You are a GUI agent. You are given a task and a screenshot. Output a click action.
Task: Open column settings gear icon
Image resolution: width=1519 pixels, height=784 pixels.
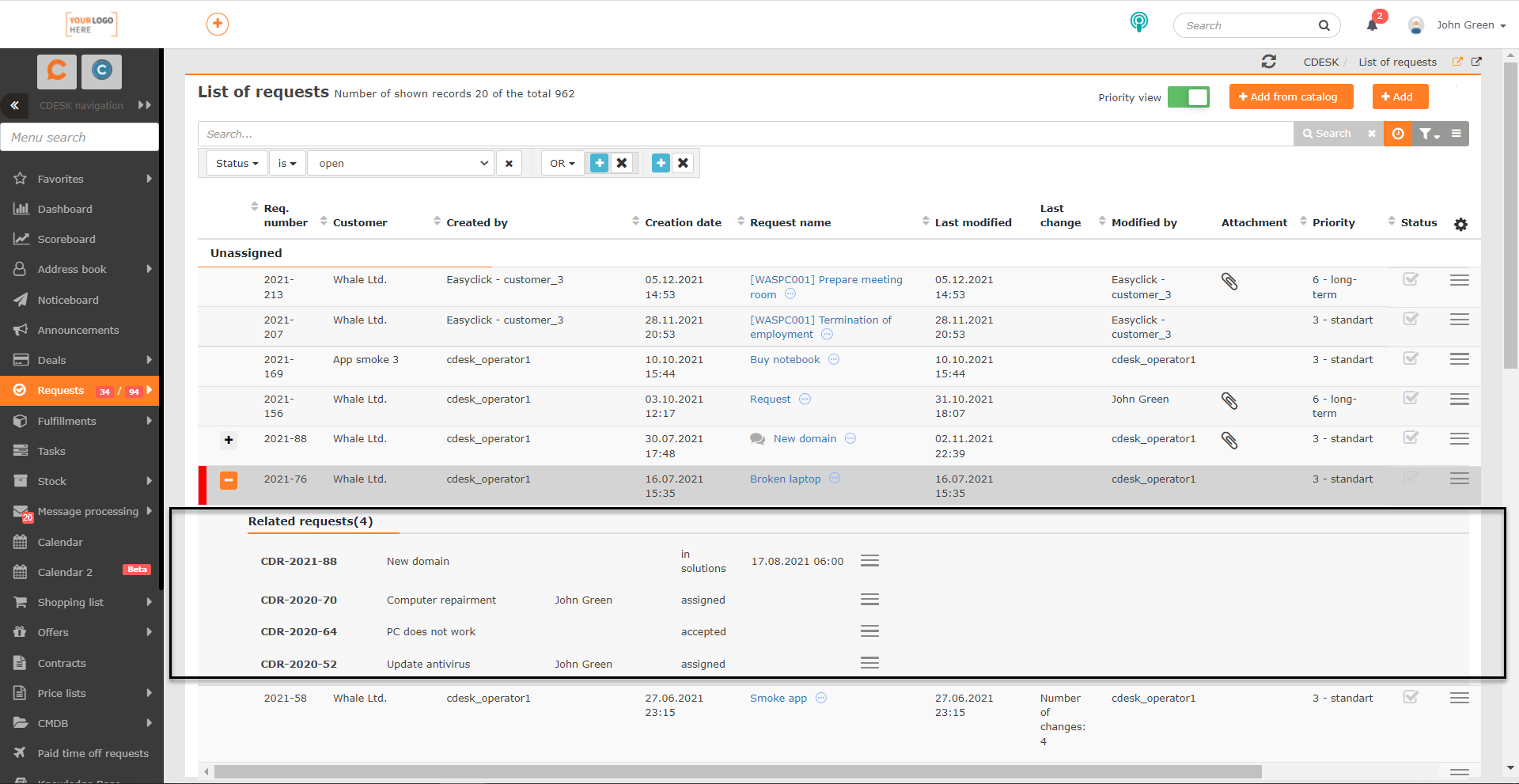pos(1460,225)
